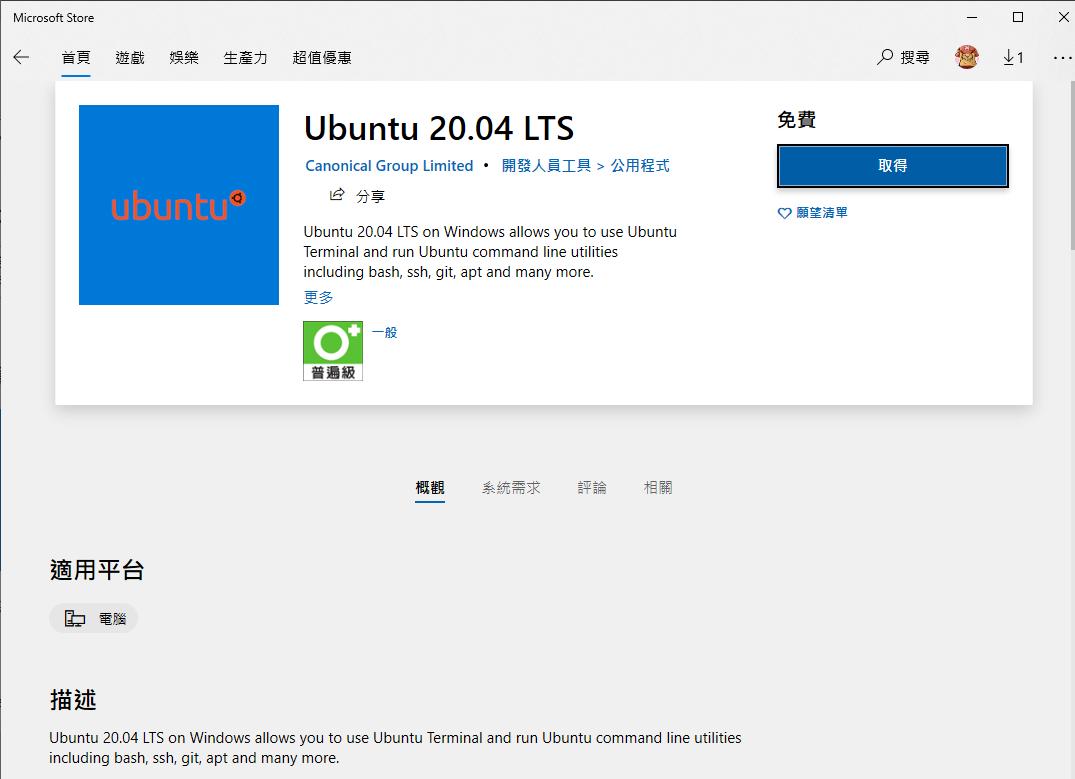This screenshot has width=1075, height=779.
Task: Click the 描述 heading
Action: tap(73, 700)
